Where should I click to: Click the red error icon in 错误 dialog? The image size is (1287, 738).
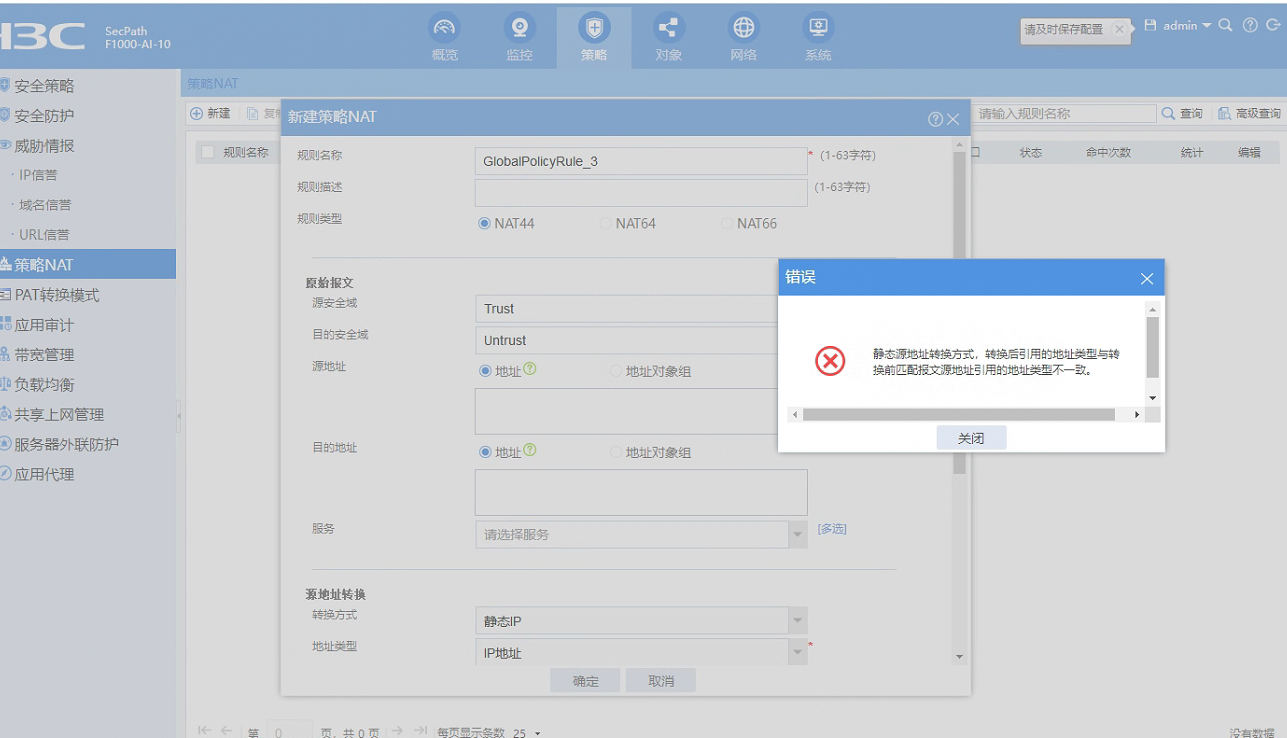(830, 361)
